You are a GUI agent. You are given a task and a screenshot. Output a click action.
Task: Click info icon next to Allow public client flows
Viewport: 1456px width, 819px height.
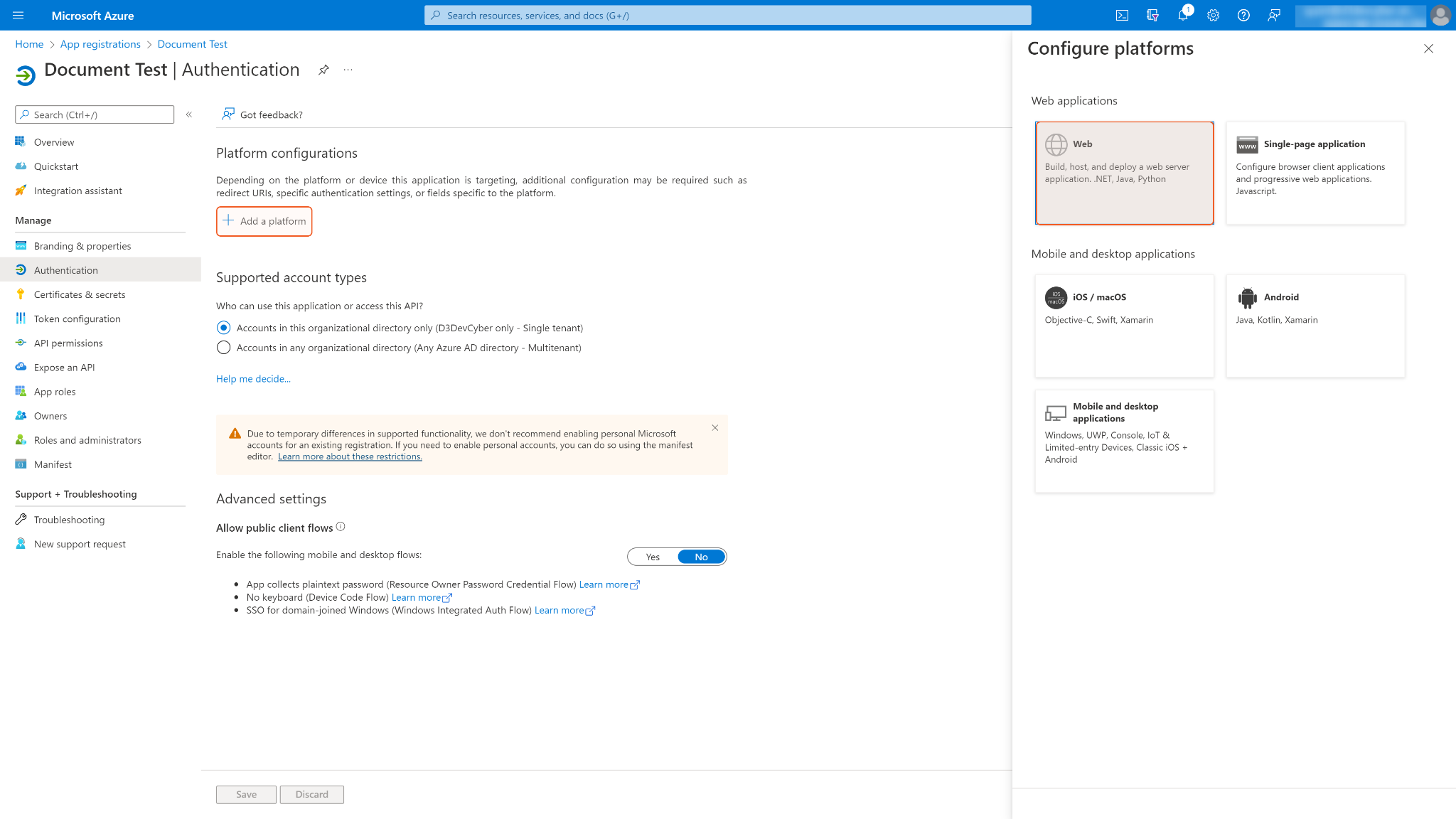click(341, 527)
